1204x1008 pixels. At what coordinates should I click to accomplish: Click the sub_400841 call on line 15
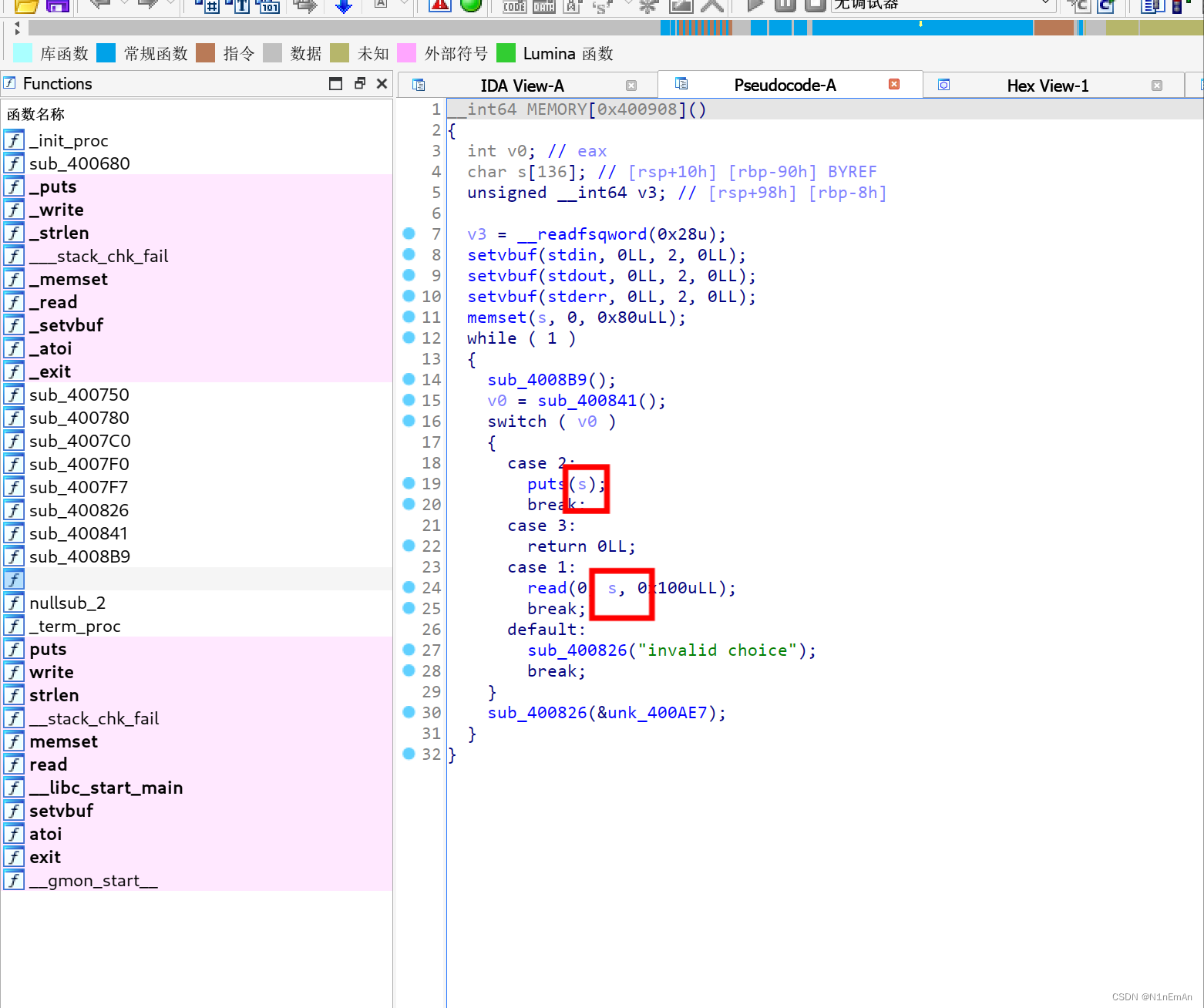pos(587,400)
